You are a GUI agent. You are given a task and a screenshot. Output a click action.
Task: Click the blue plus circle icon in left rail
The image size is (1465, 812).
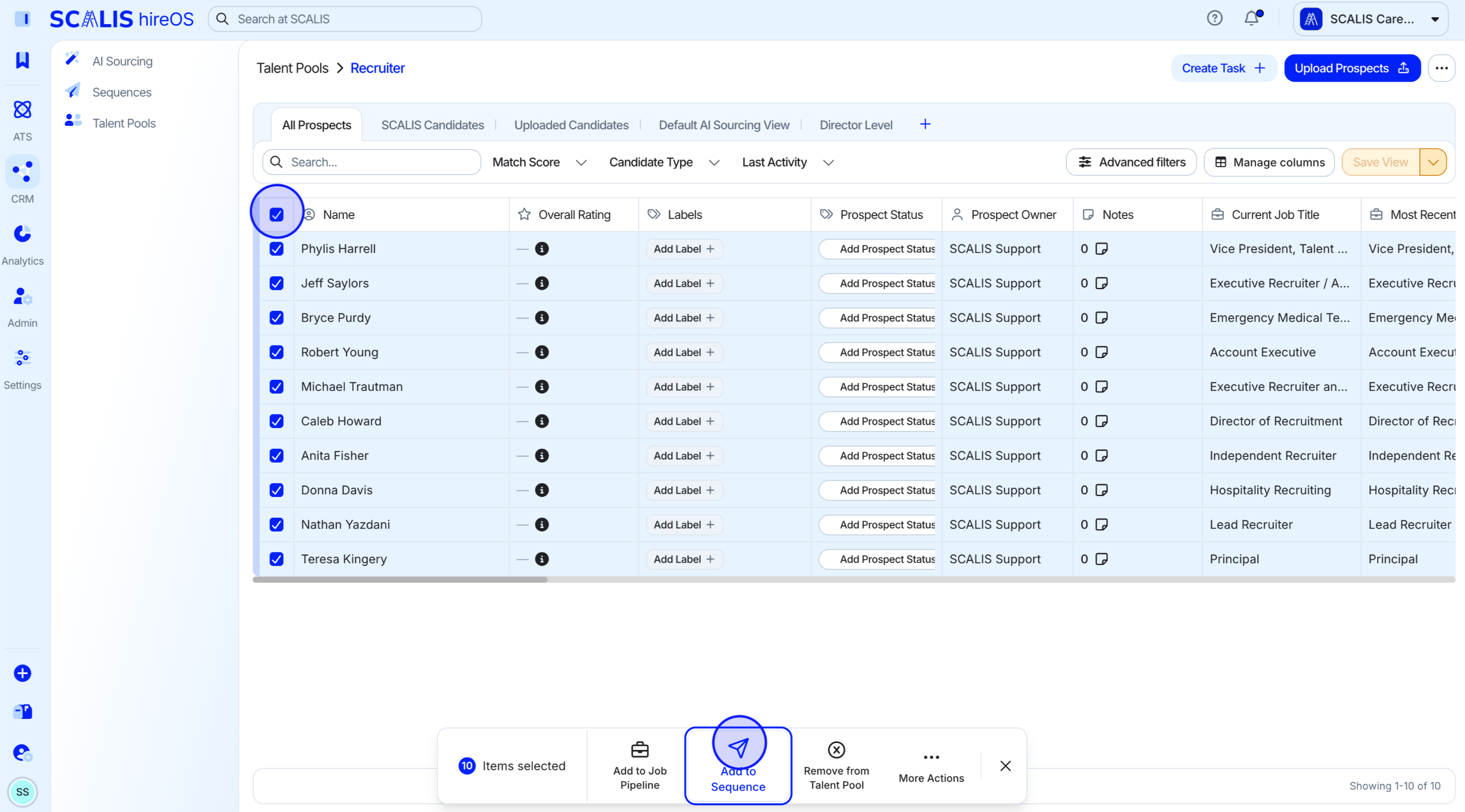(22, 673)
